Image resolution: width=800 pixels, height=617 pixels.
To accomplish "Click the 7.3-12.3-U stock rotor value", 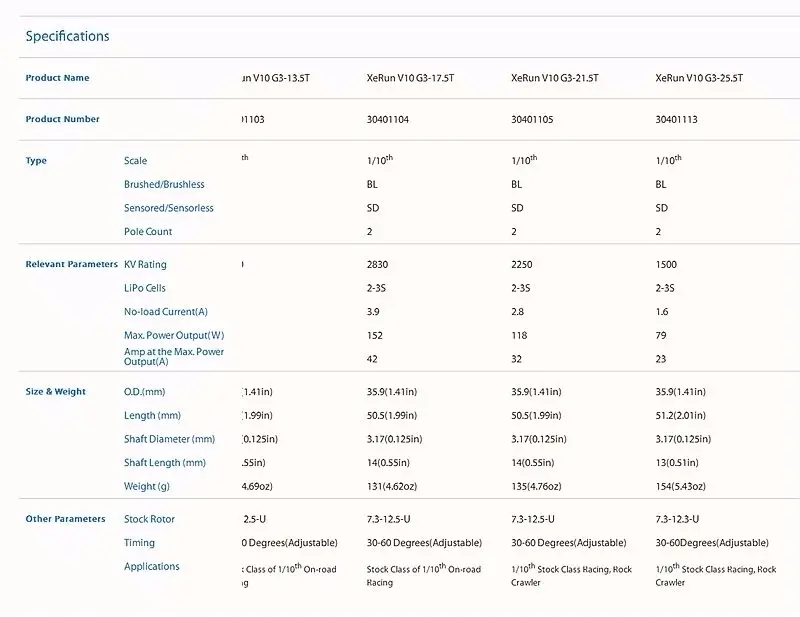I will tap(677, 519).
